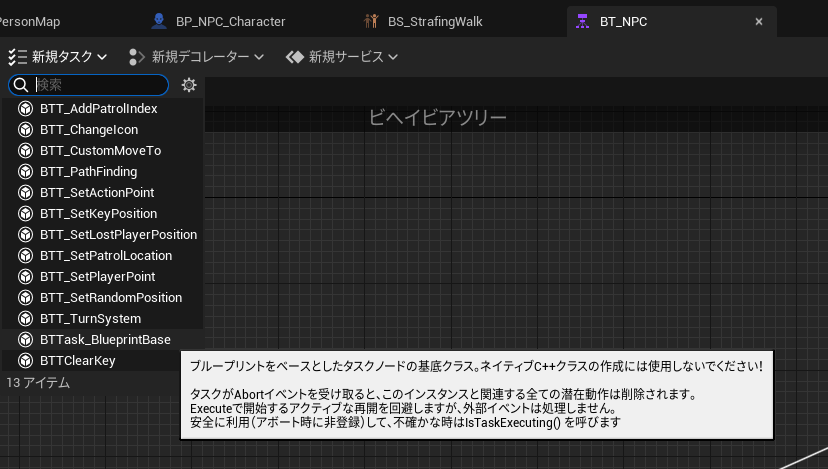Select BTT_AddPatrolIndex in the task list

coord(103,108)
